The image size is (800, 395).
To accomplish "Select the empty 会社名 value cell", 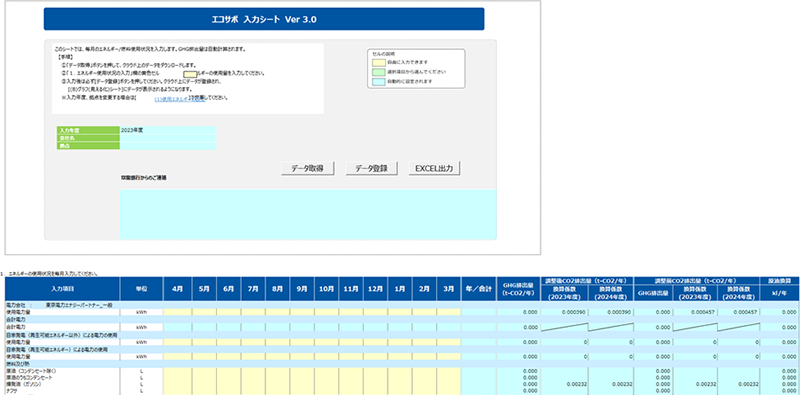I will click(x=168, y=138).
